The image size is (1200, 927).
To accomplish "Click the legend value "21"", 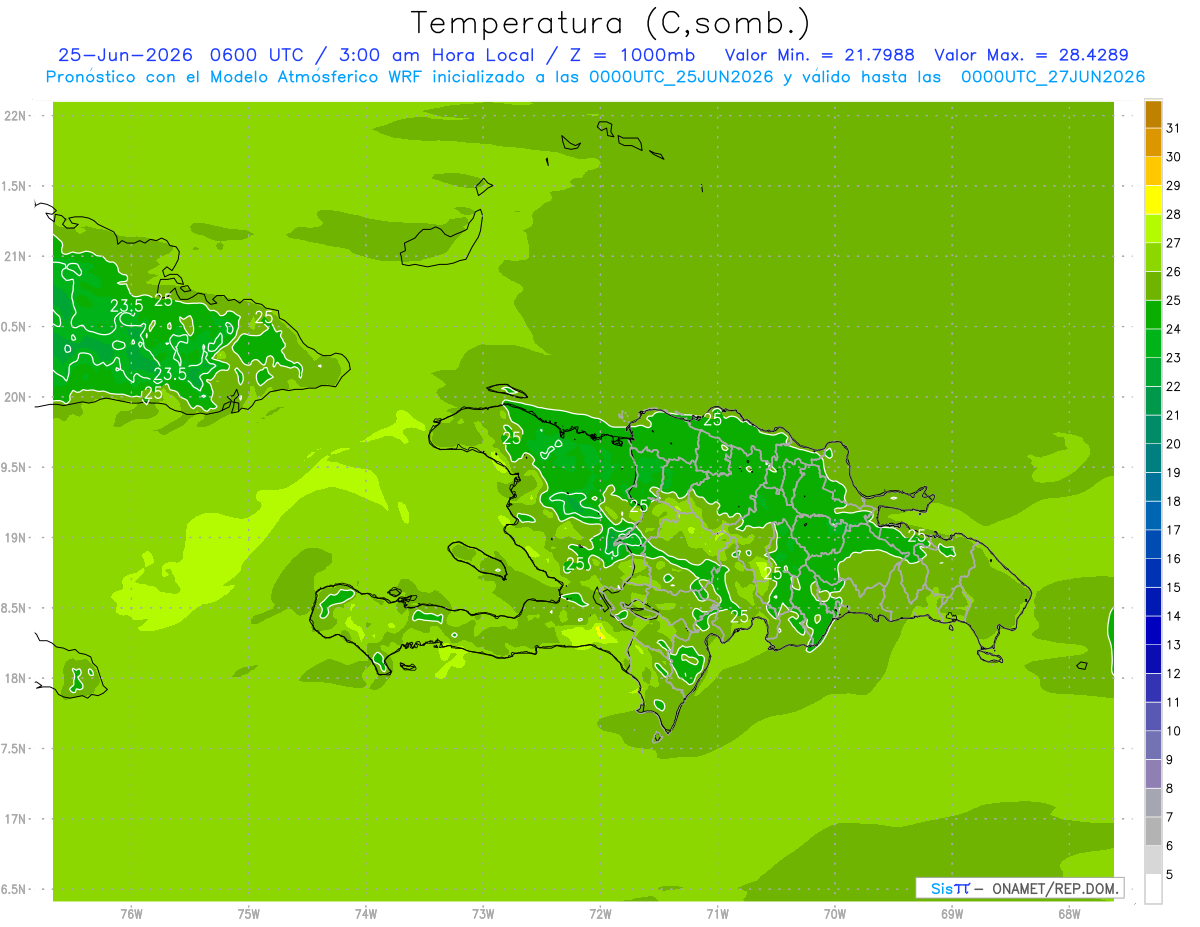I will 1174,415.
